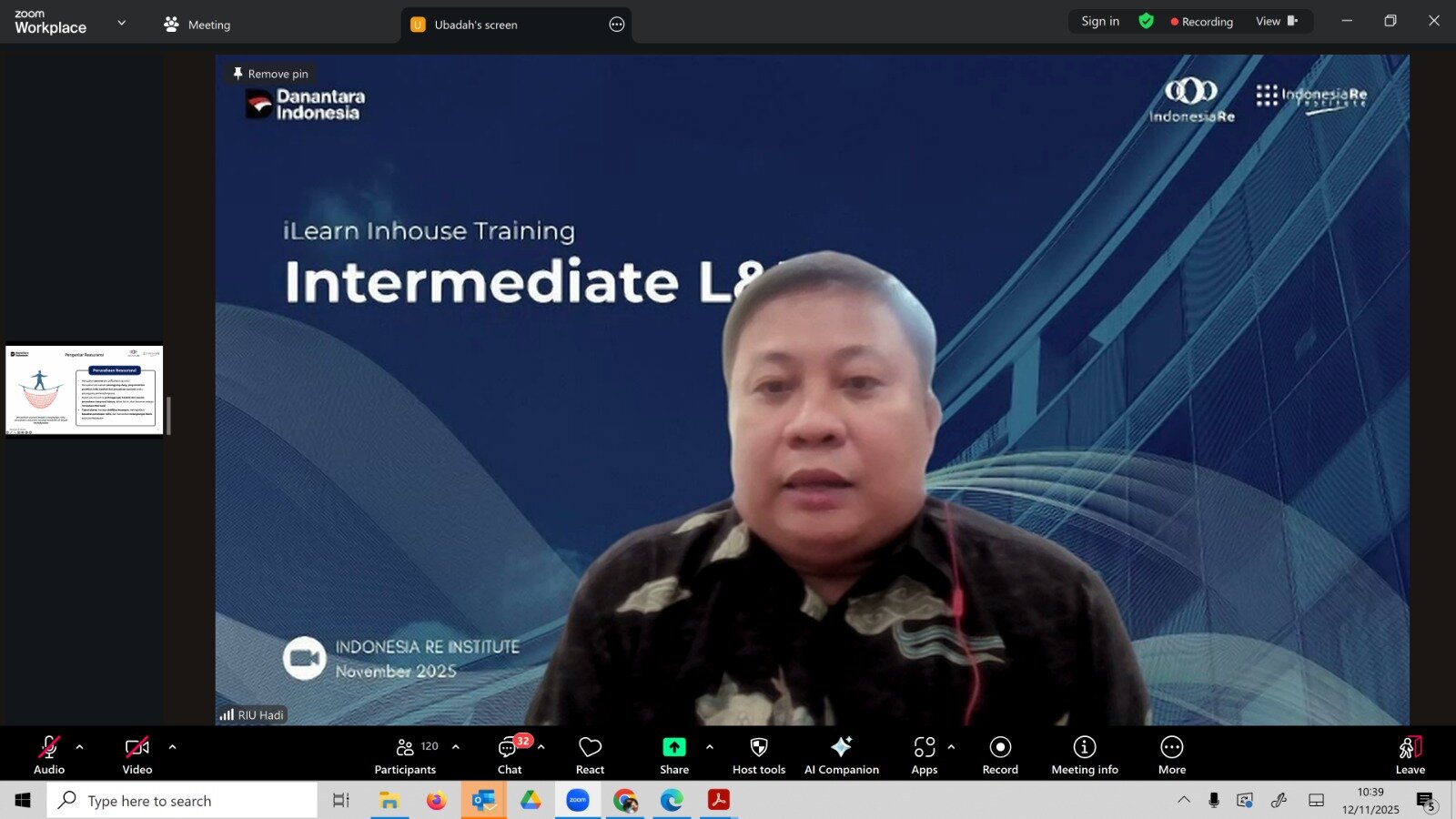Start recording with Record button

[x=1000, y=755]
